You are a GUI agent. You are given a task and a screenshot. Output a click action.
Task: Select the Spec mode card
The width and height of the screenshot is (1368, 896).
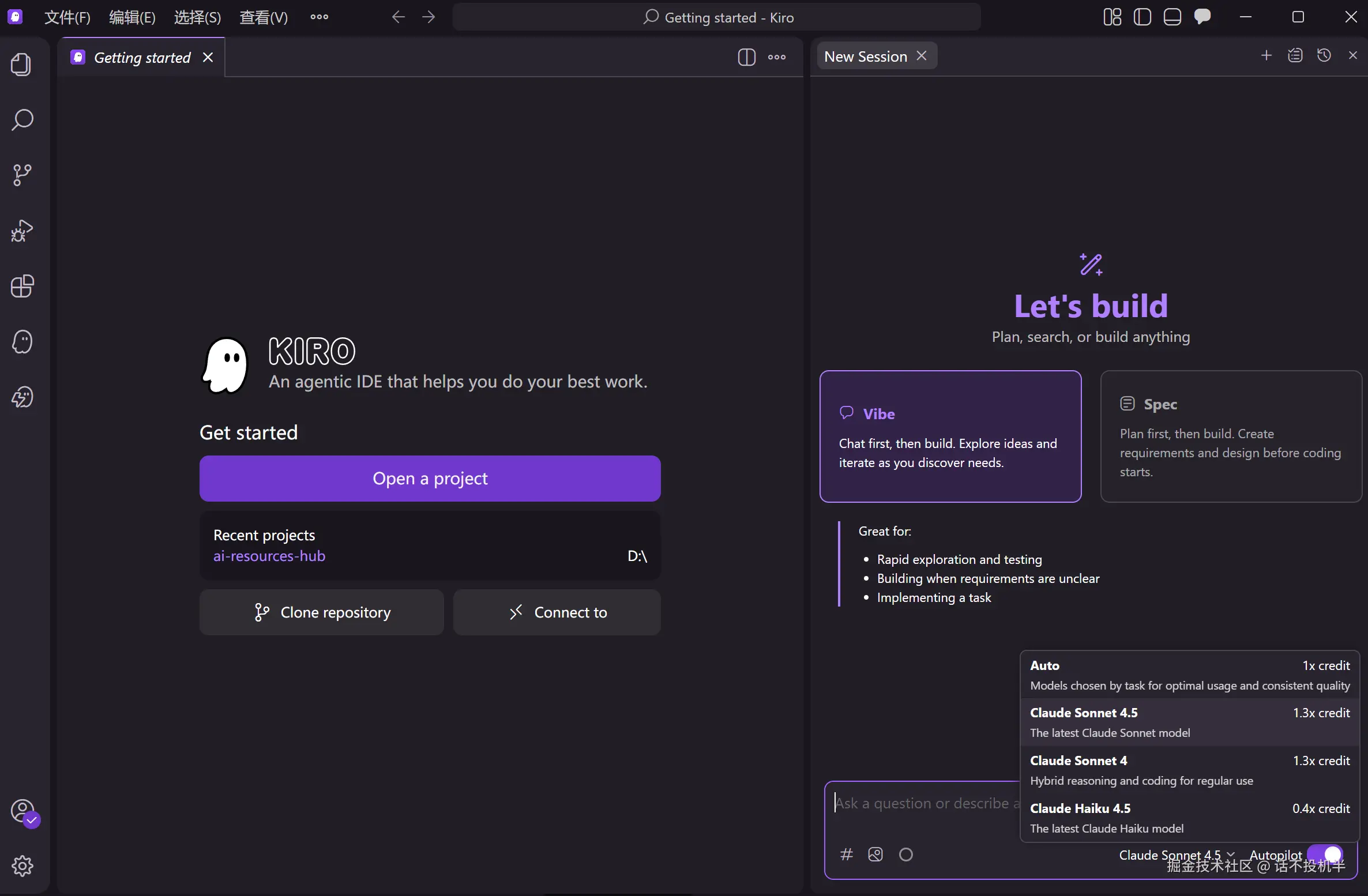tap(1231, 436)
